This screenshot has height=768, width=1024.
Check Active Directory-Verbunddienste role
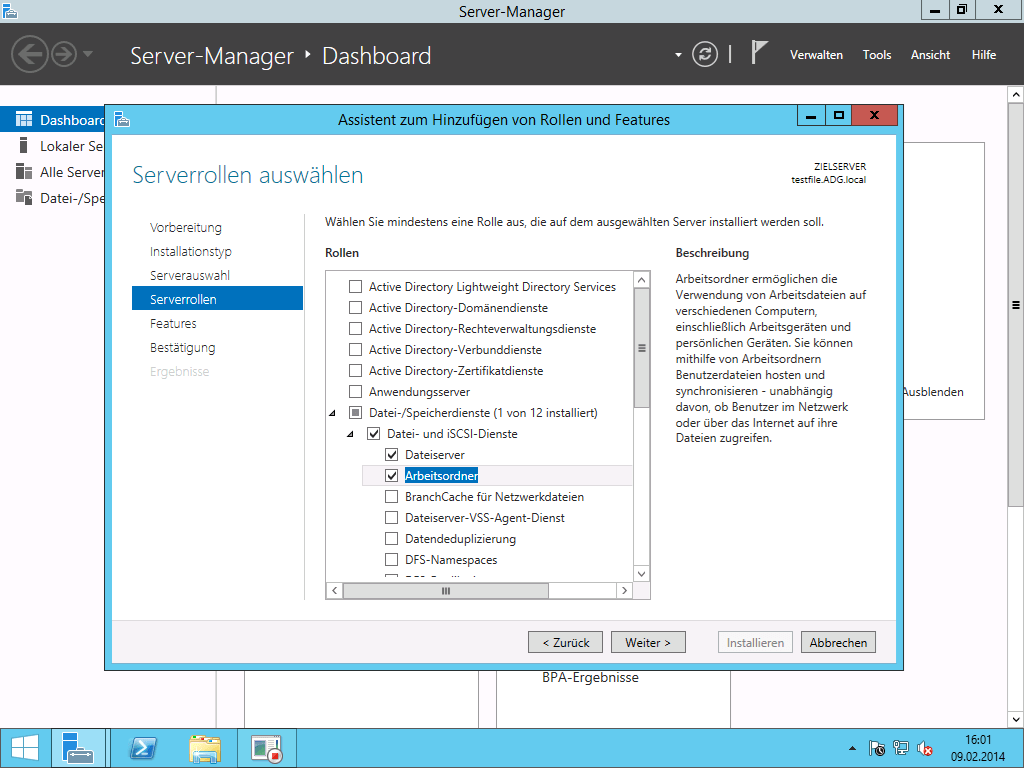click(355, 349)
